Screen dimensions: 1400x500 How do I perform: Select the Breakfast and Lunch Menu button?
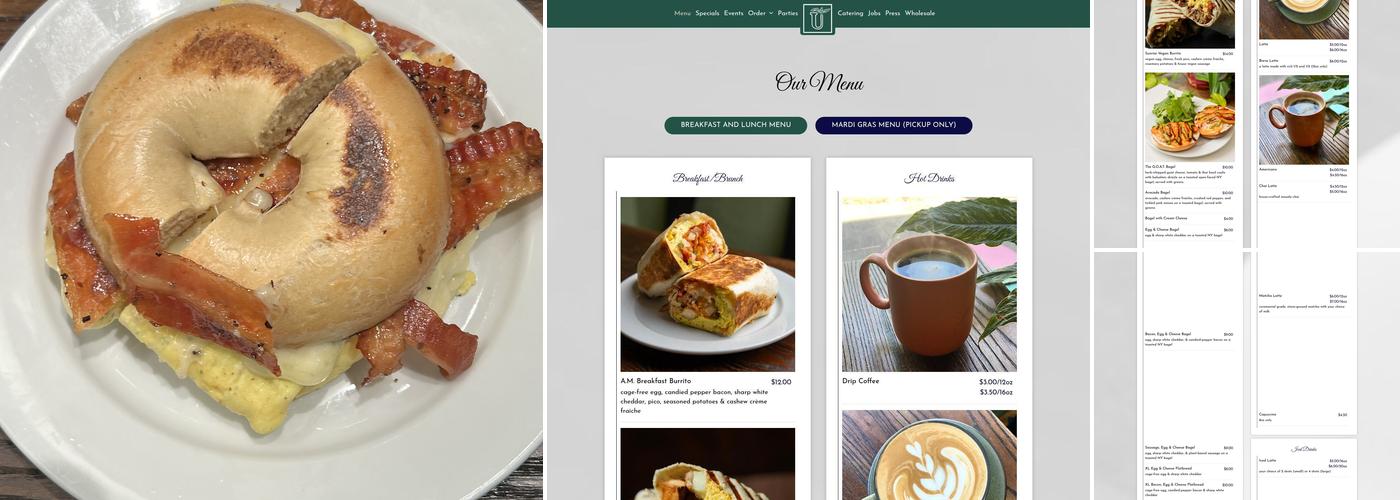[x=736, y=125]
